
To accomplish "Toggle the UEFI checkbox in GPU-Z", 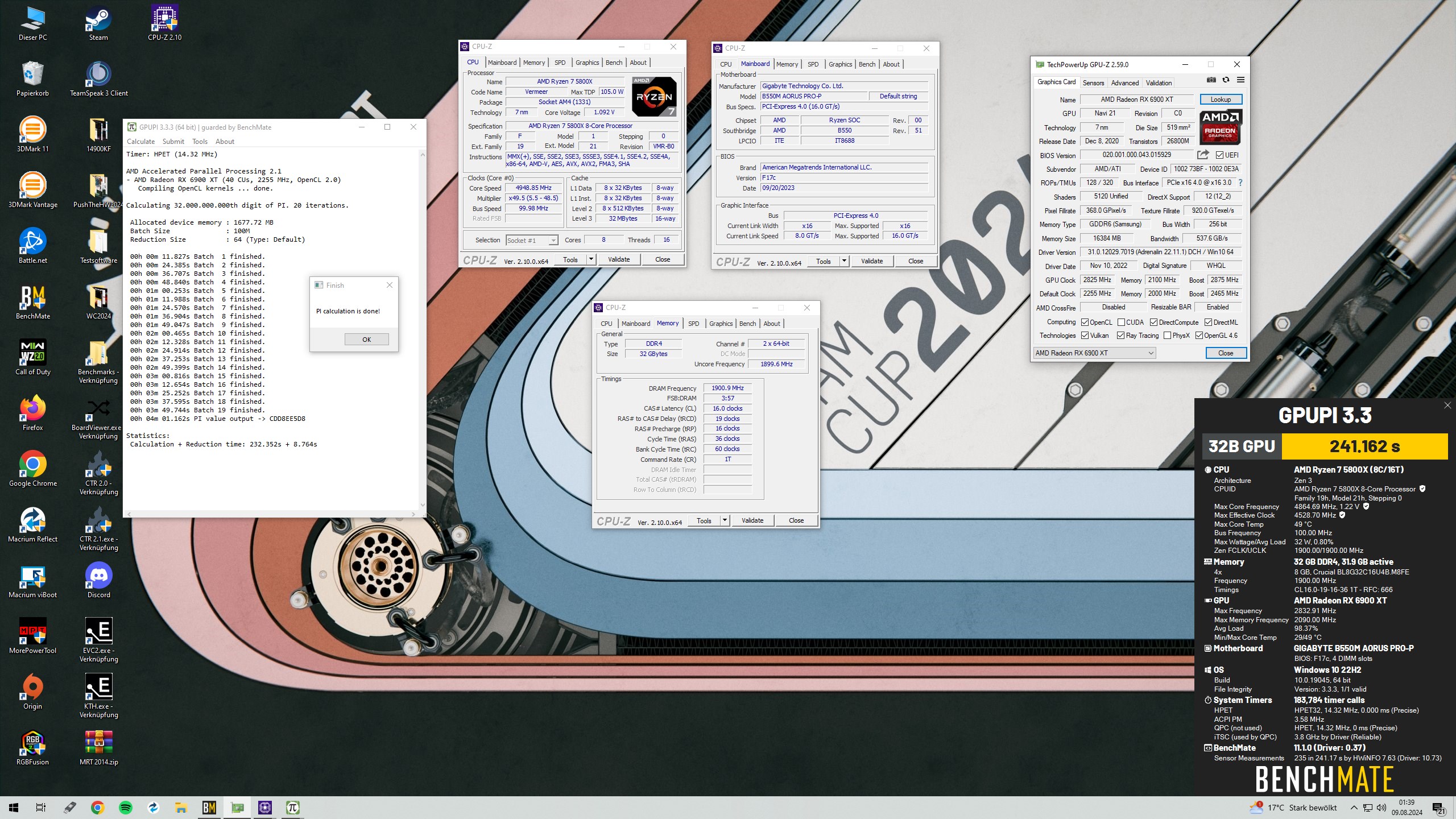I will point(1219,155).
